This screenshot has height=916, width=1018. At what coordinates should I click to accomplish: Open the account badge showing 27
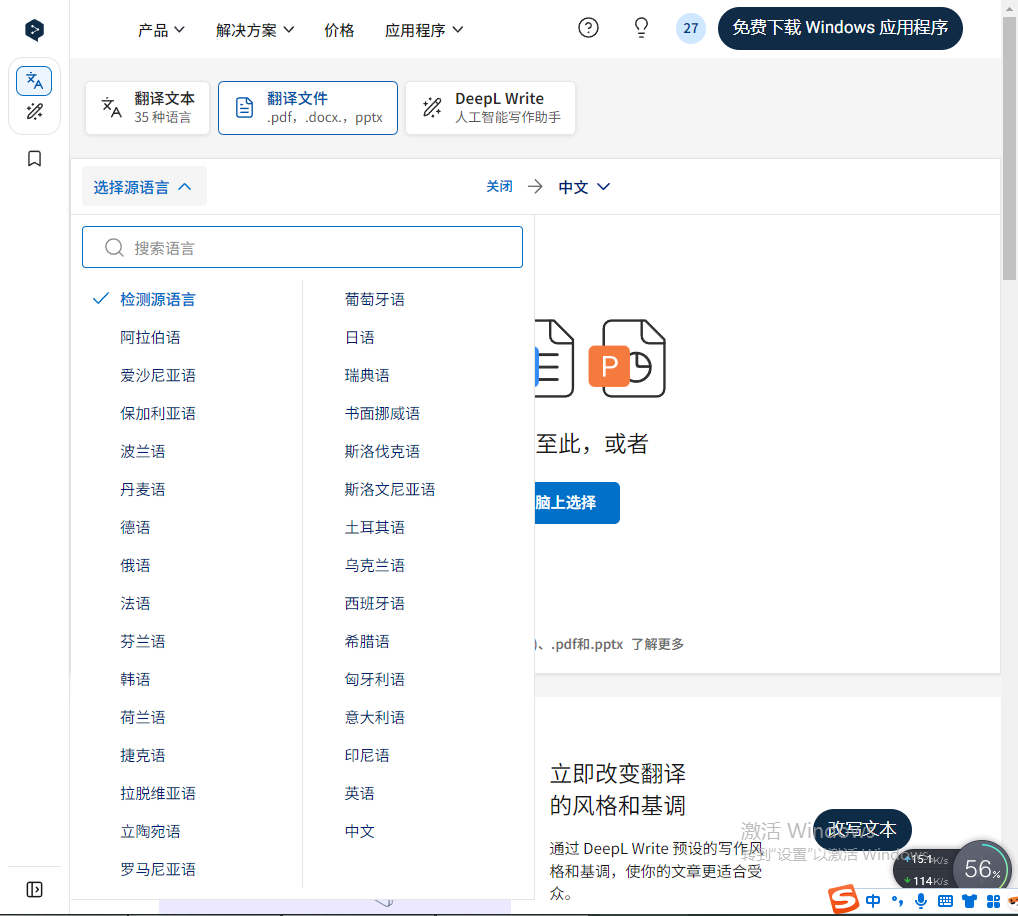tap(691, 29)
